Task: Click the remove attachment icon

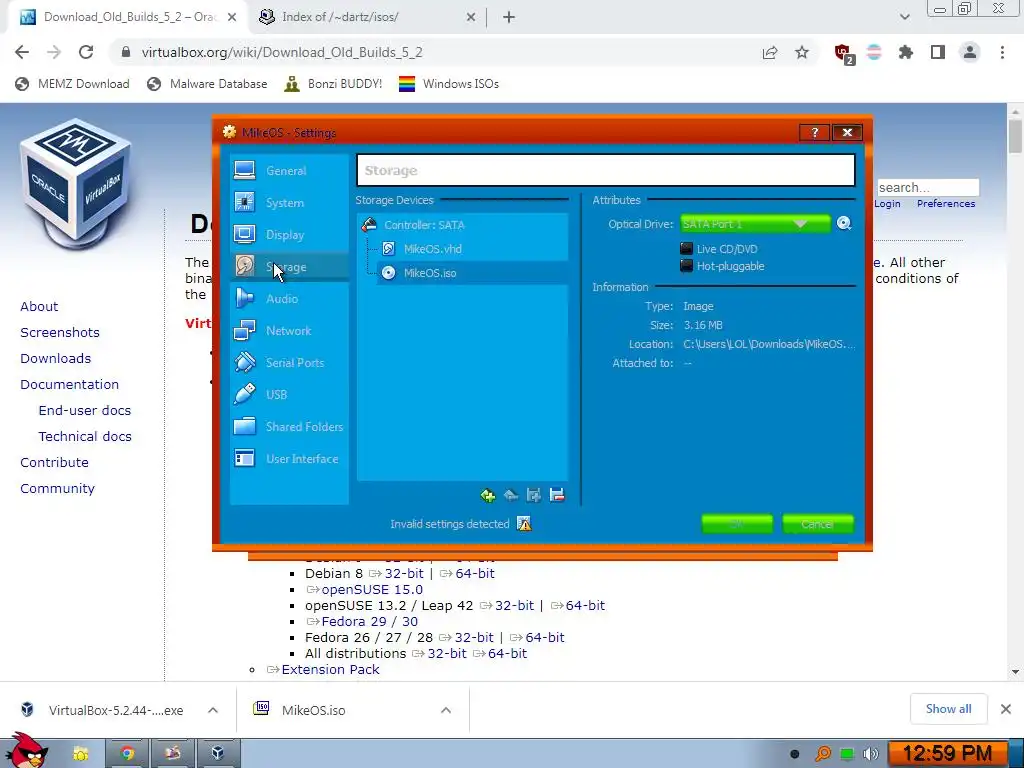Action: click(557, 496)
